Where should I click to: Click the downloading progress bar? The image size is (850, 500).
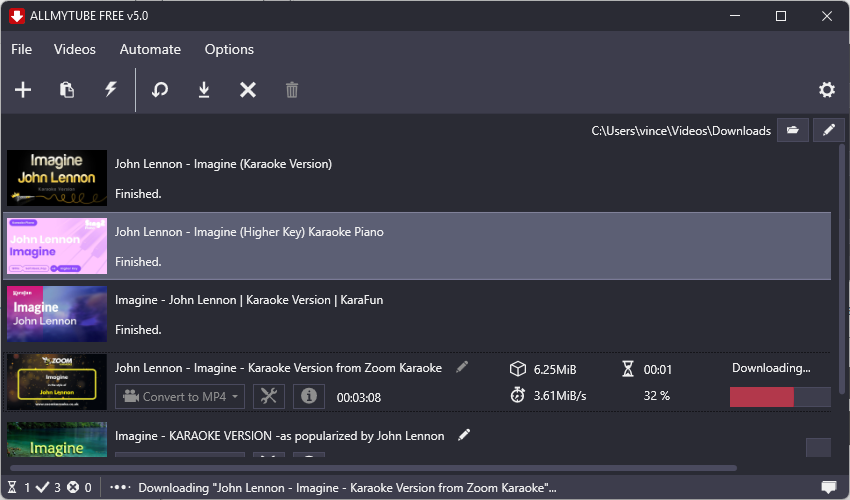click(780, 397)
